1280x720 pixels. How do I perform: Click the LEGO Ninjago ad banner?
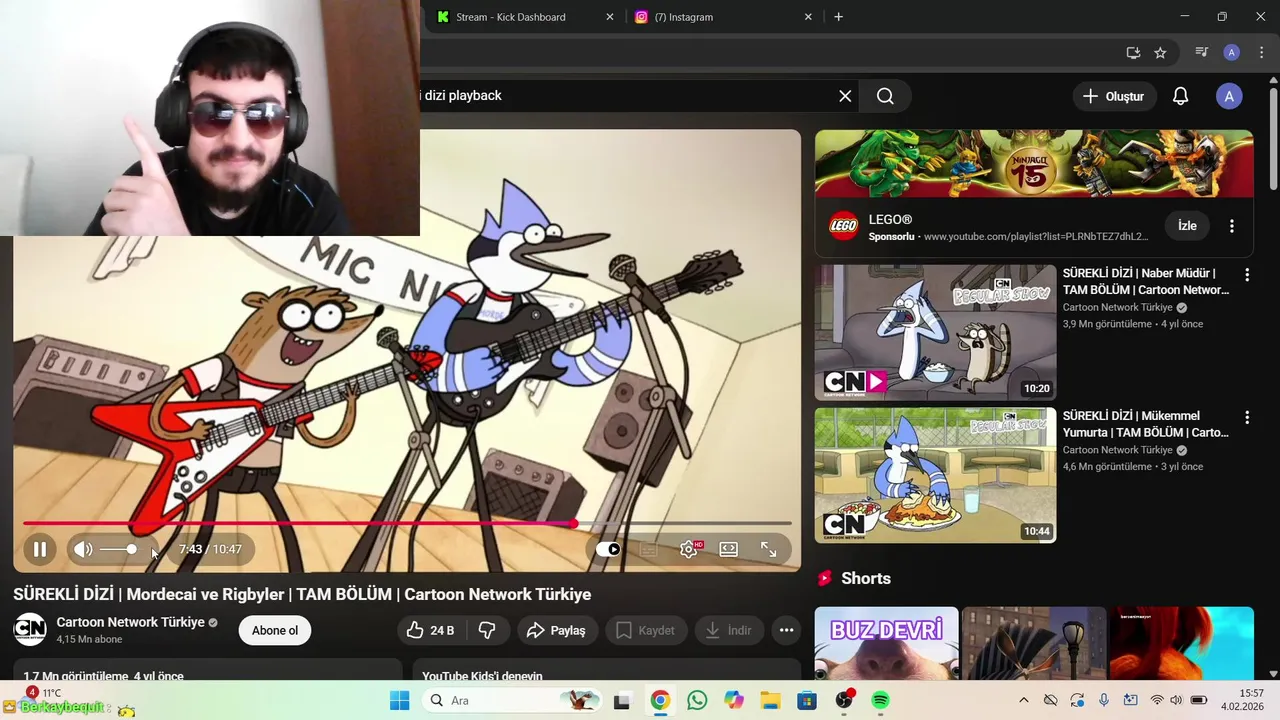coord(1034,163)
